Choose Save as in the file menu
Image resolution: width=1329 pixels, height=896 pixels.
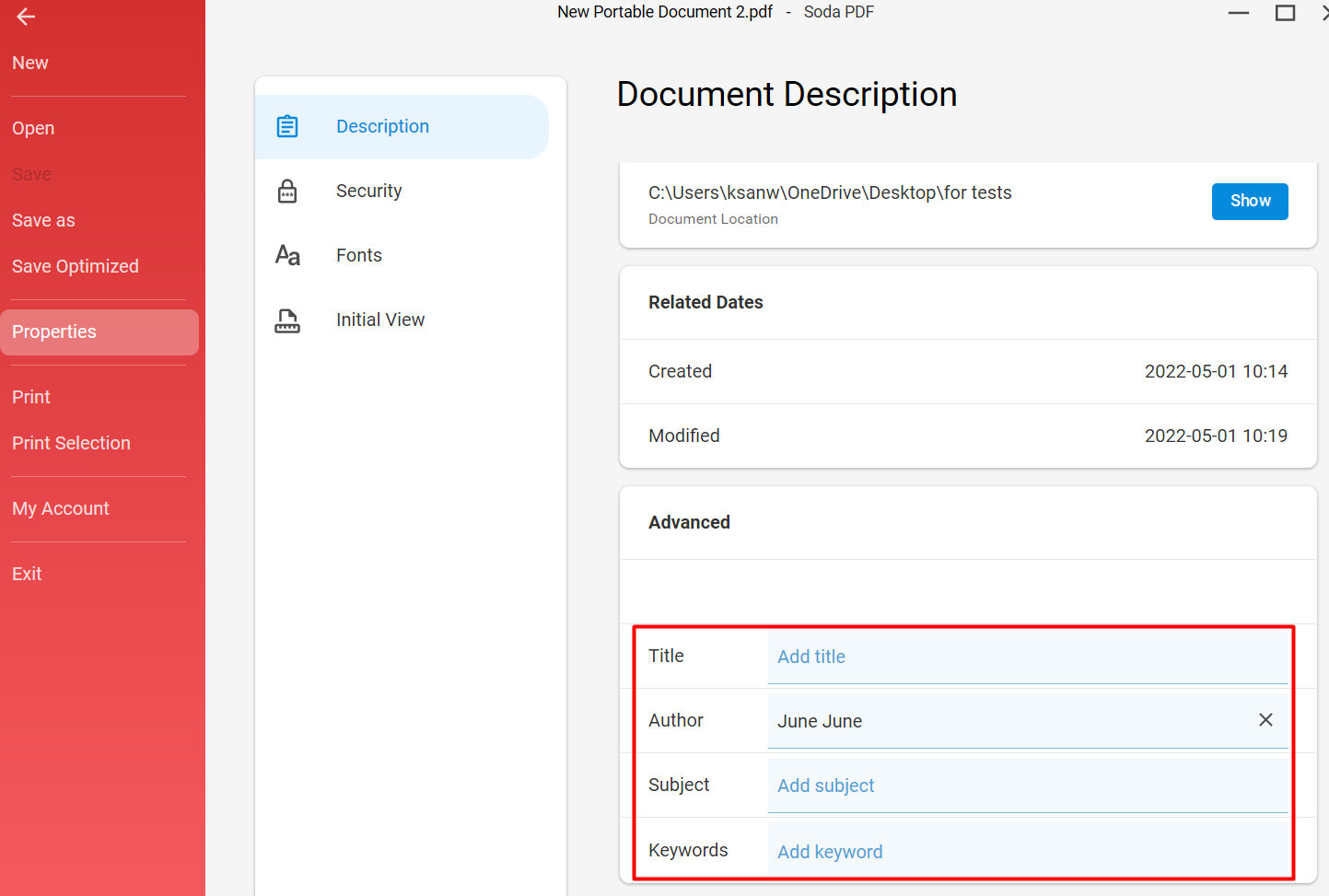(x=43, y=220)
